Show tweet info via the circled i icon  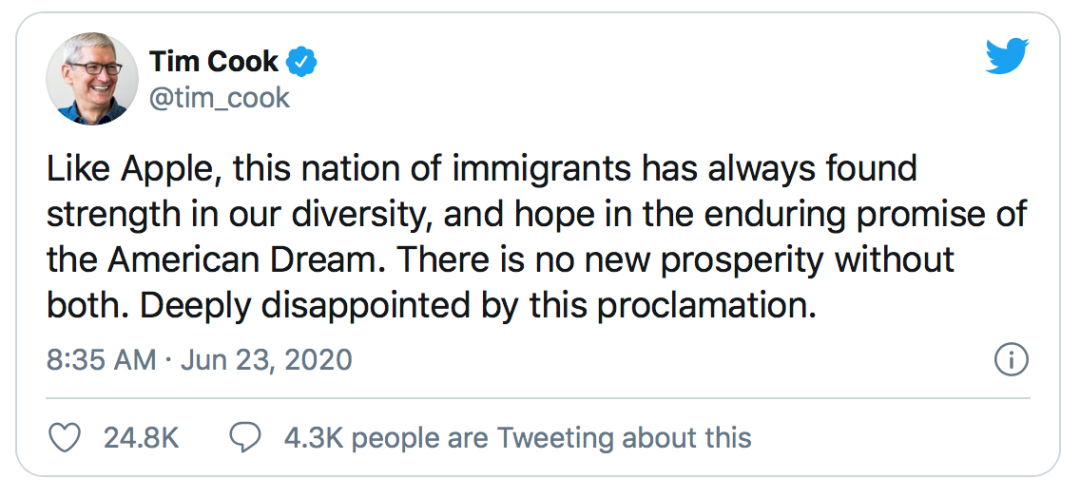[1012, 360]
